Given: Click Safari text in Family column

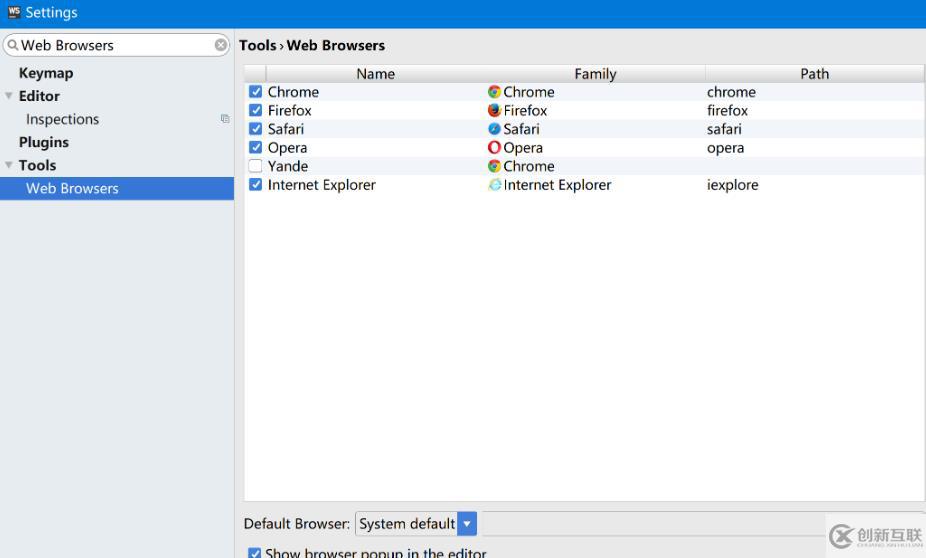Looking at the screenshot, I should 521,129.
